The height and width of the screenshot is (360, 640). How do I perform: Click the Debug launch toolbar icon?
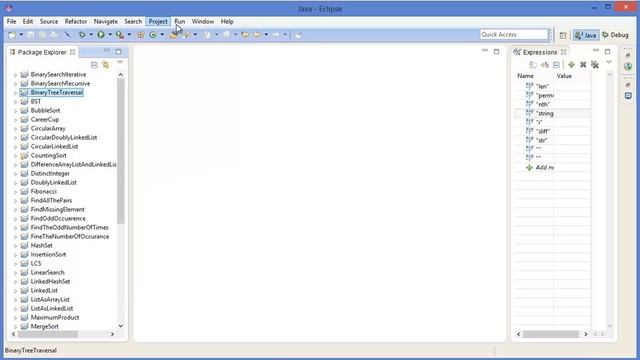point(82,35)
